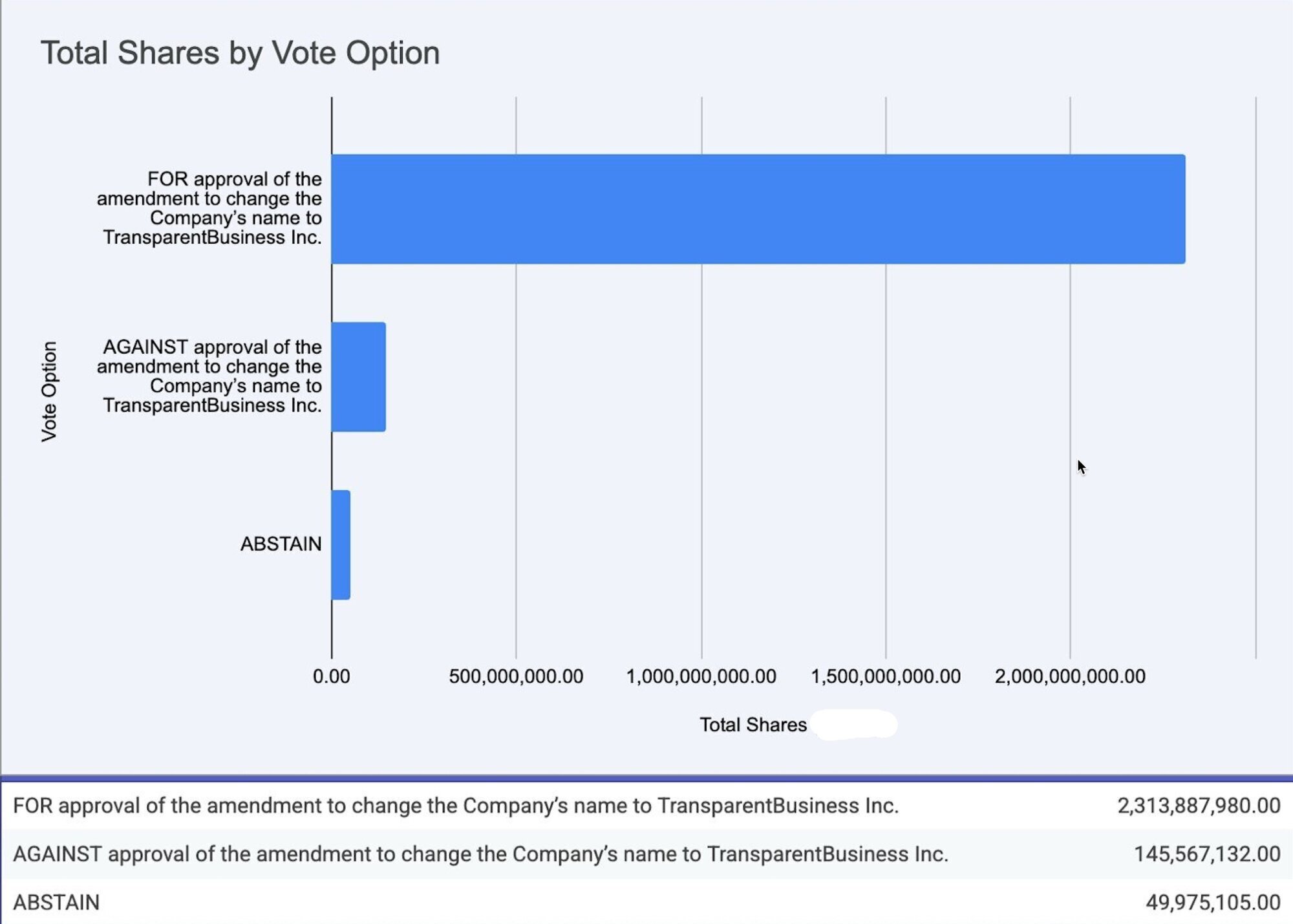This screenshot has width=1293, height=924.
Task: Click the AGAINST approval axis label in chart
Action: 209,376
